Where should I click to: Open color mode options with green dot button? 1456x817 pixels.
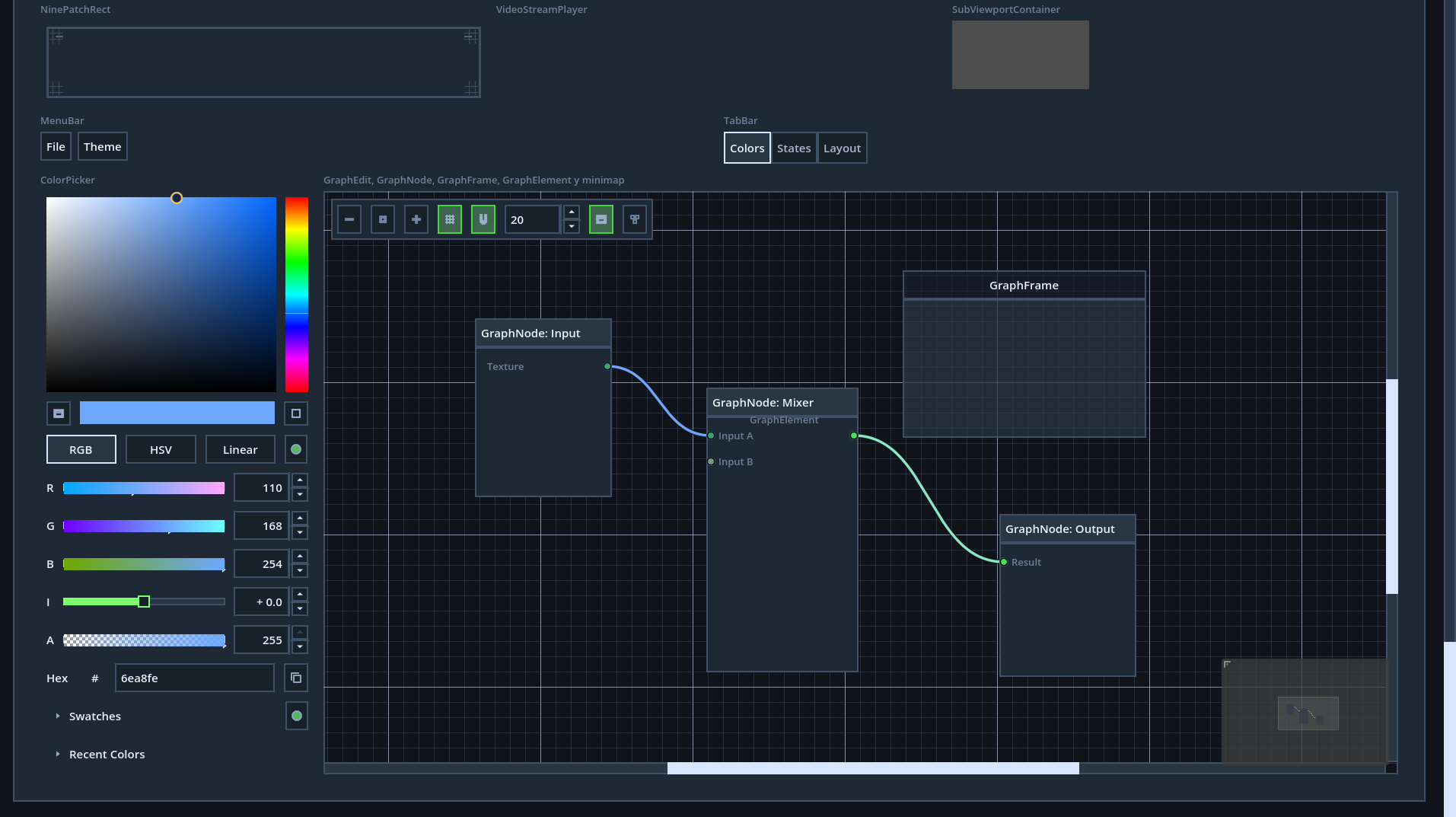click(x=296, y=449)
